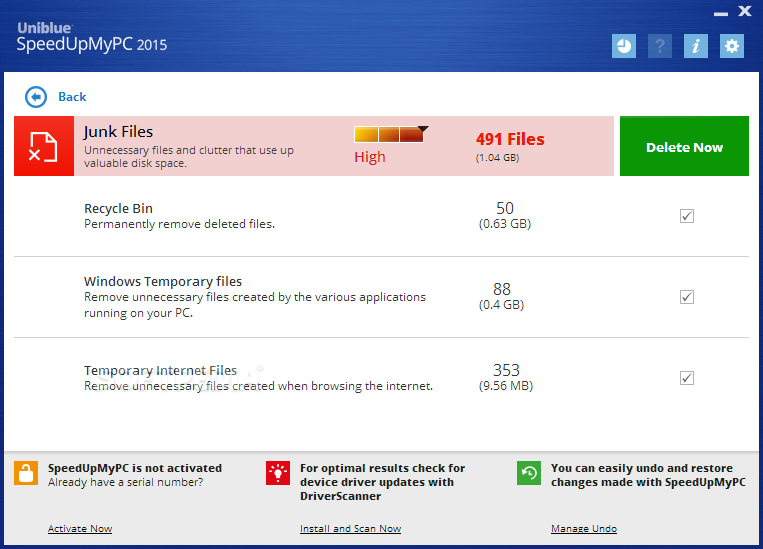This screenshot has width=763, height=549.
Task: Click the '491 Files' count
Action: (x=510, y=139)
